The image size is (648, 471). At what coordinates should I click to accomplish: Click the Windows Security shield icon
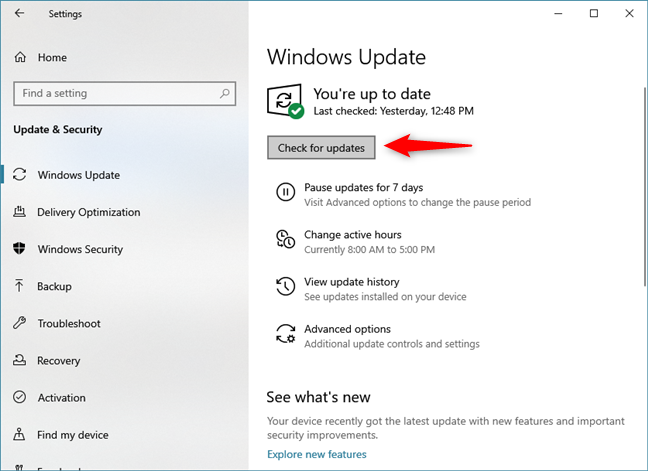point(19,249)
